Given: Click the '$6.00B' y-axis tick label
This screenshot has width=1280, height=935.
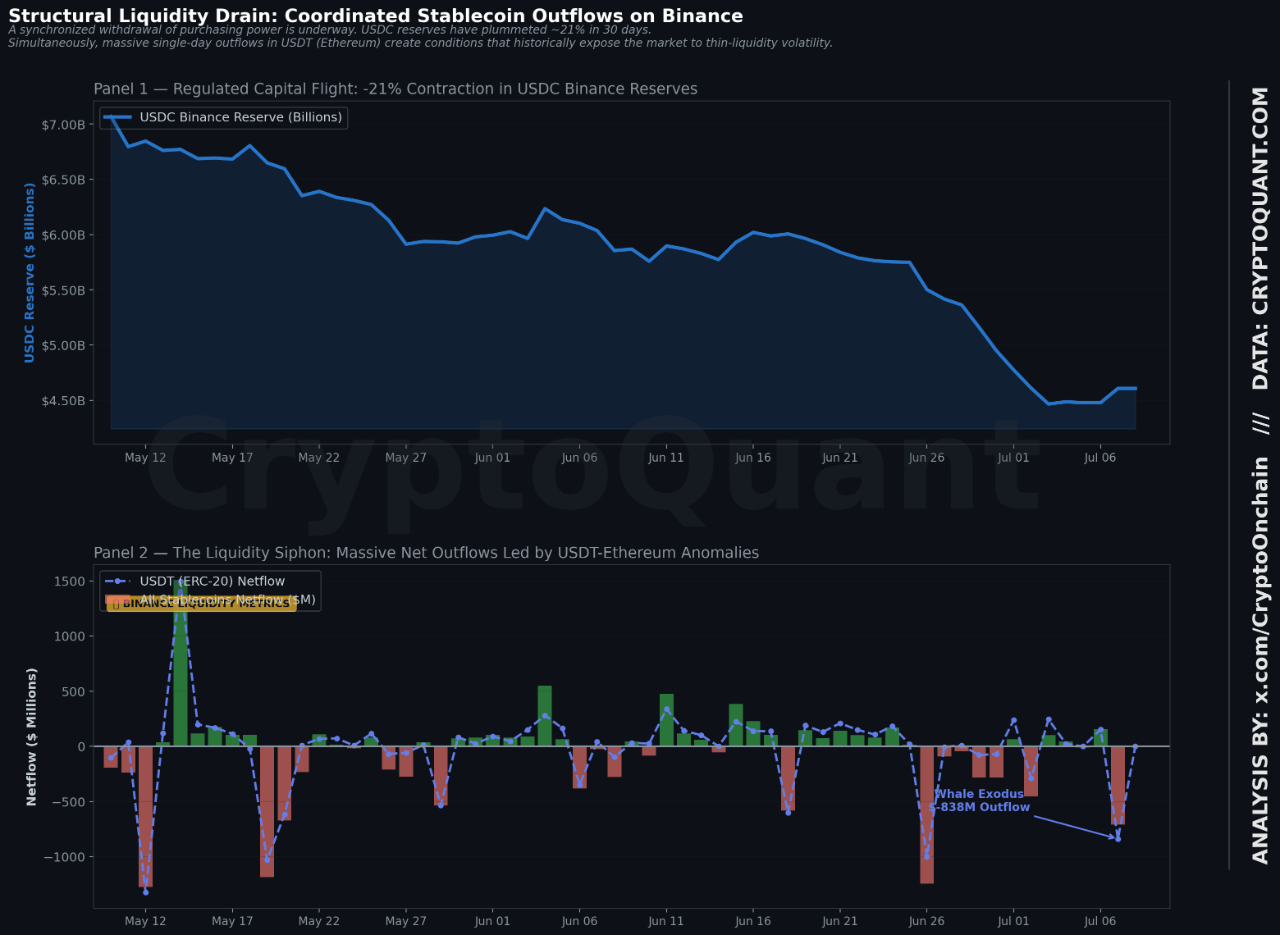Looking at the screenshot, I should pos(65,235).
